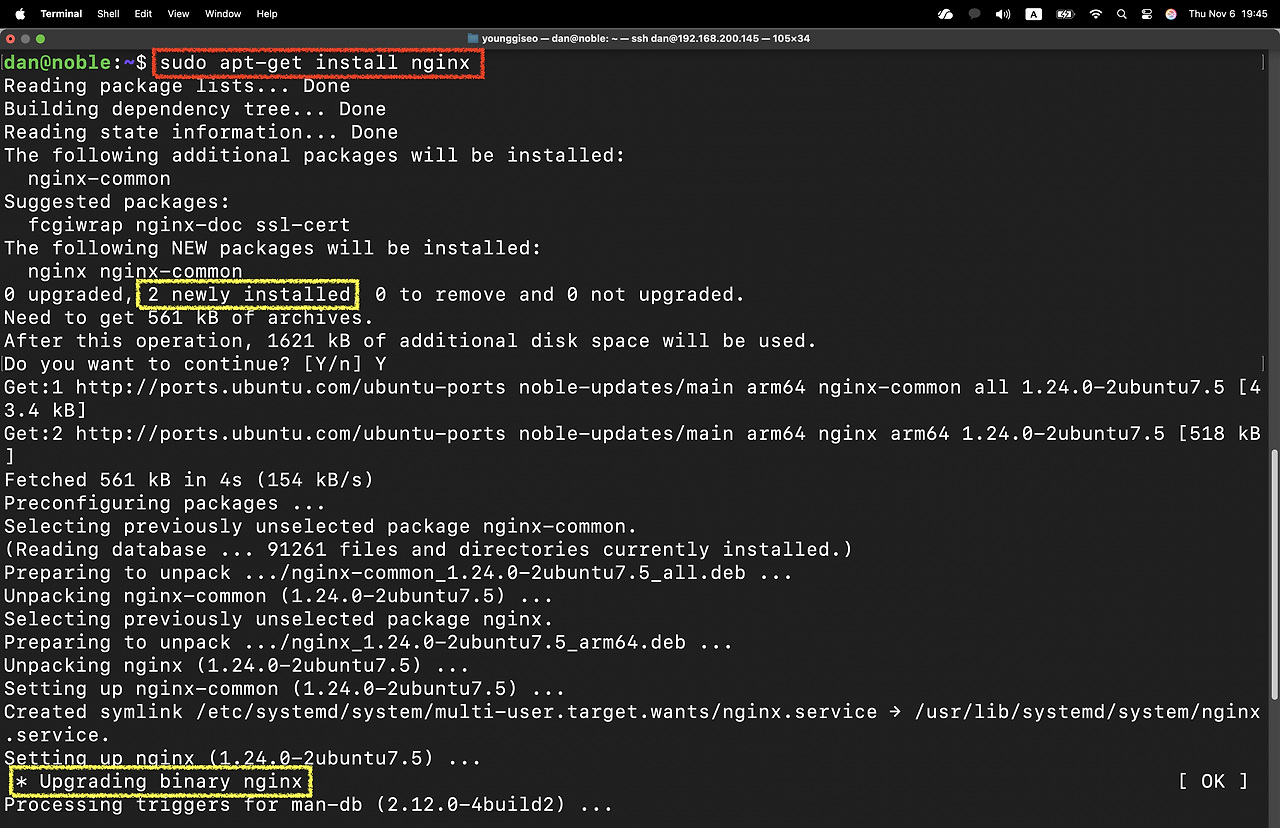Click 'Setting up nginx (1.24.0-2ubuntu7.5)' line
This screenshot has height=828, width=1280.
coord(243,758)
